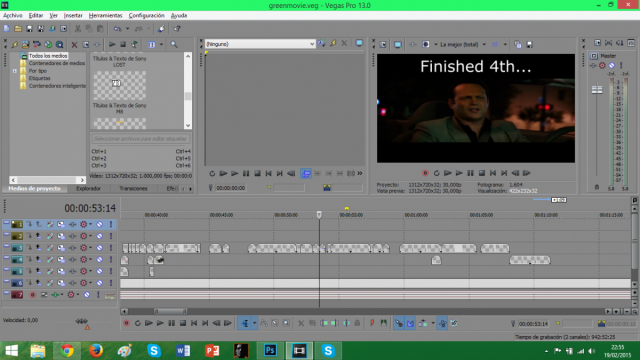Viewport: 640px width, 360px height.
Task: Expand the Por tipo tree node
Action: tap(15, 71)
